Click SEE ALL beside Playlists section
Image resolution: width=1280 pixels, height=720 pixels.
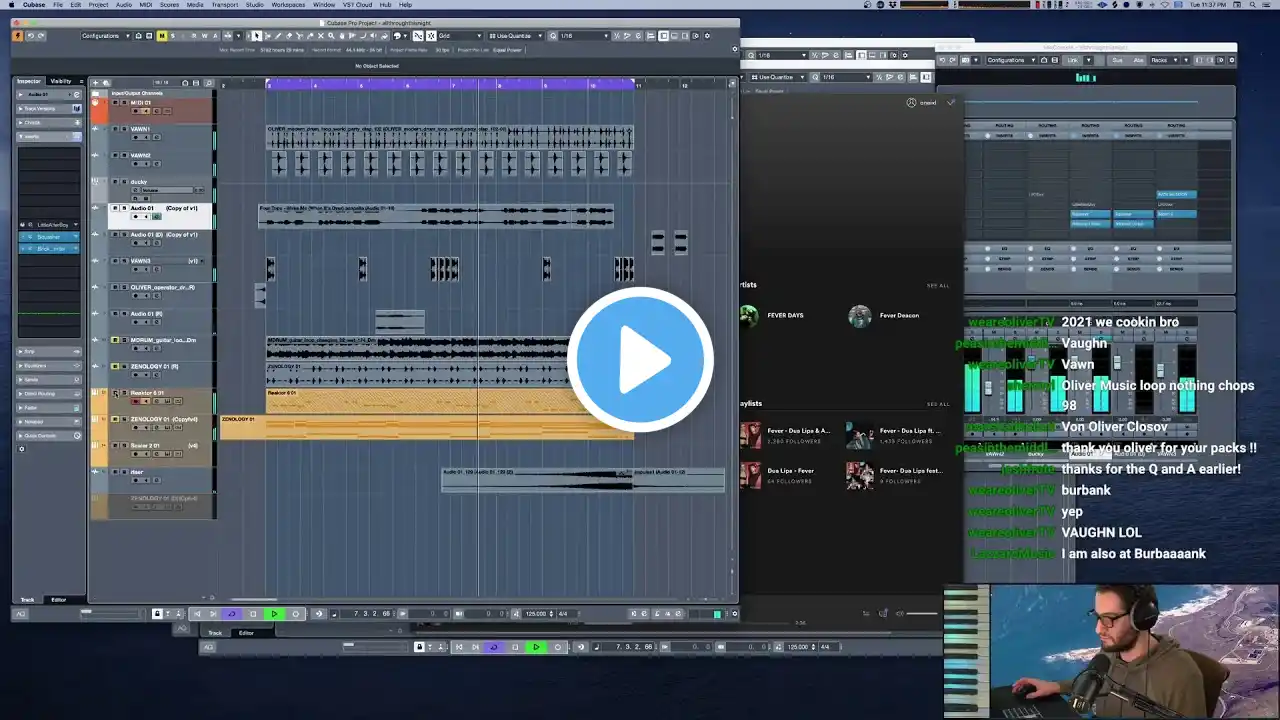938,404
